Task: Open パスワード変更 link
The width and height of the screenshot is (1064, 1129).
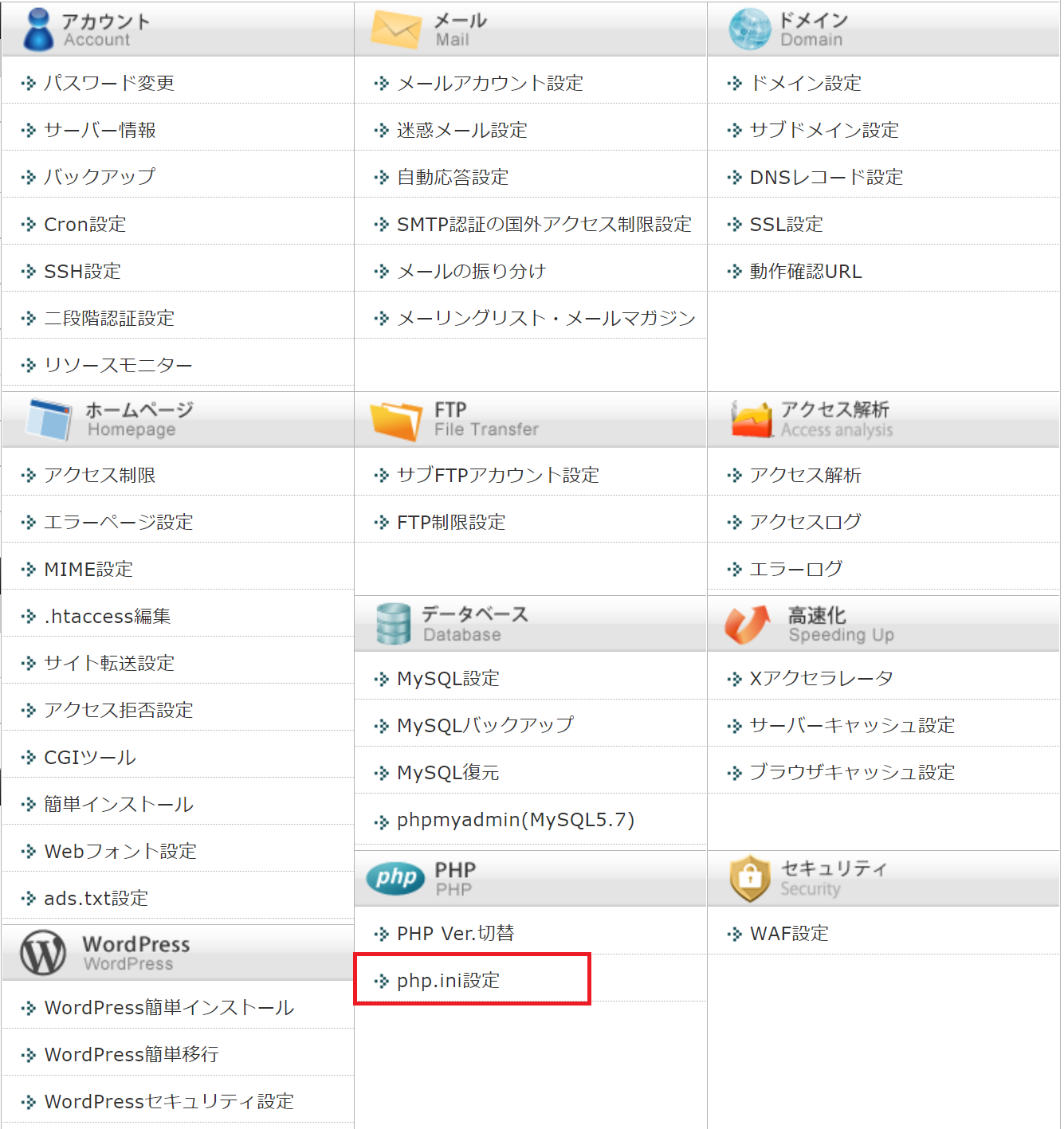Action: click(109, 83)
